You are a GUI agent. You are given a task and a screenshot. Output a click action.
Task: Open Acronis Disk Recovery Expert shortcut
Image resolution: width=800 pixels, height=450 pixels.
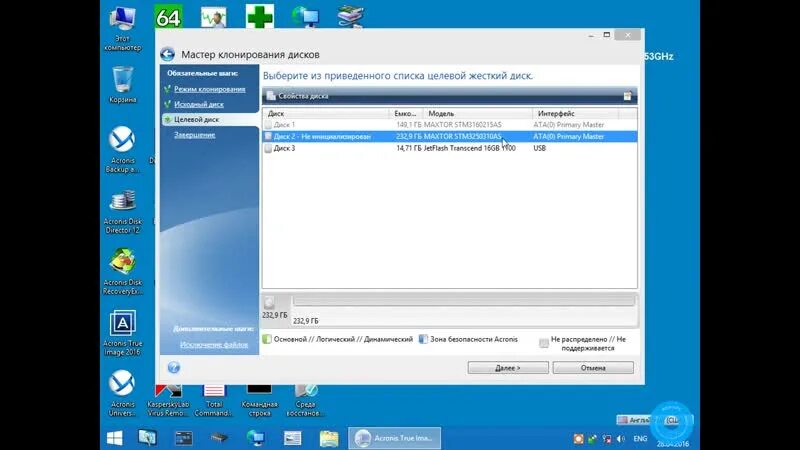coord(122,272)
